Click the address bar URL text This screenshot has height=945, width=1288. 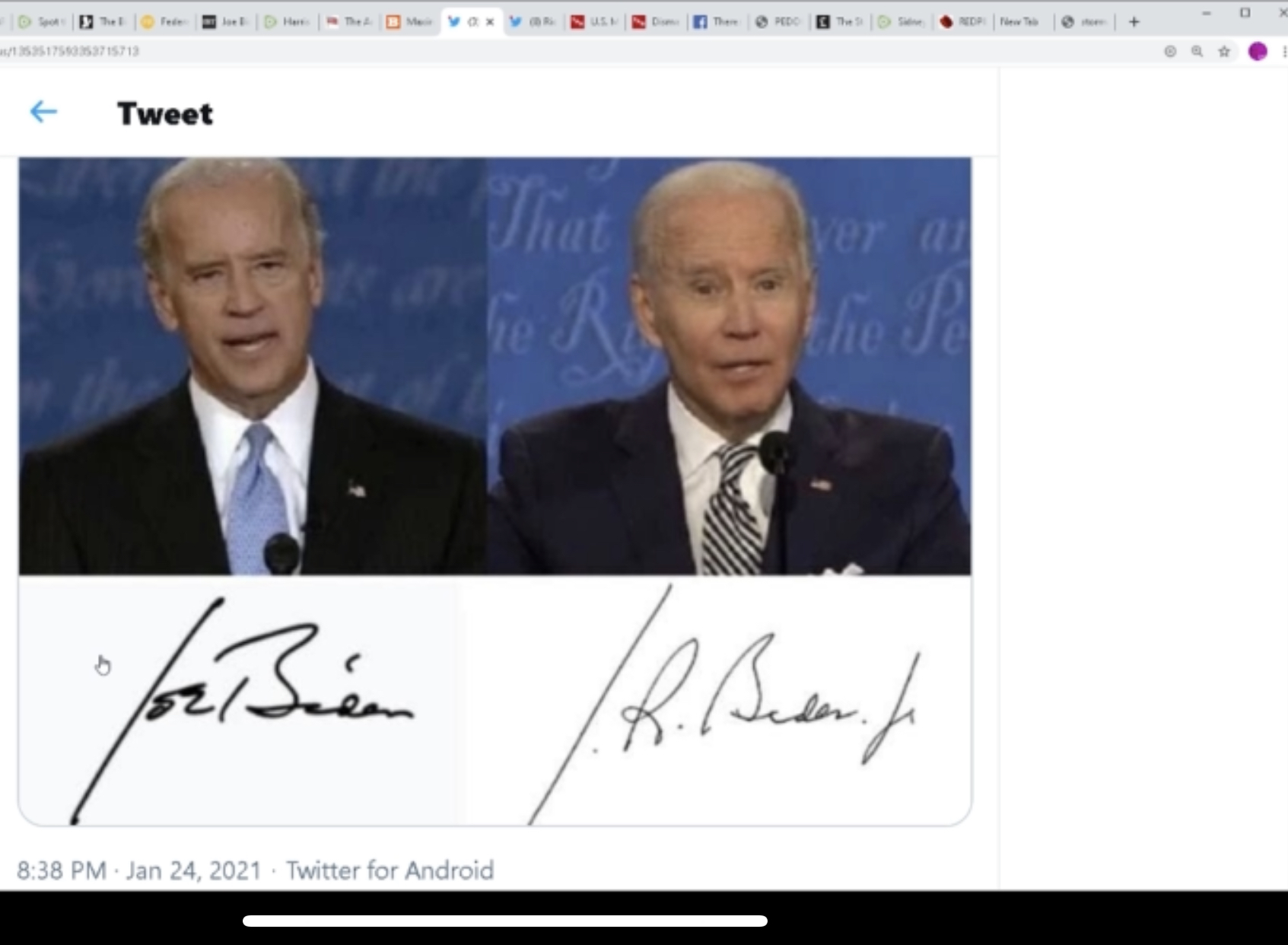[70, 52]
